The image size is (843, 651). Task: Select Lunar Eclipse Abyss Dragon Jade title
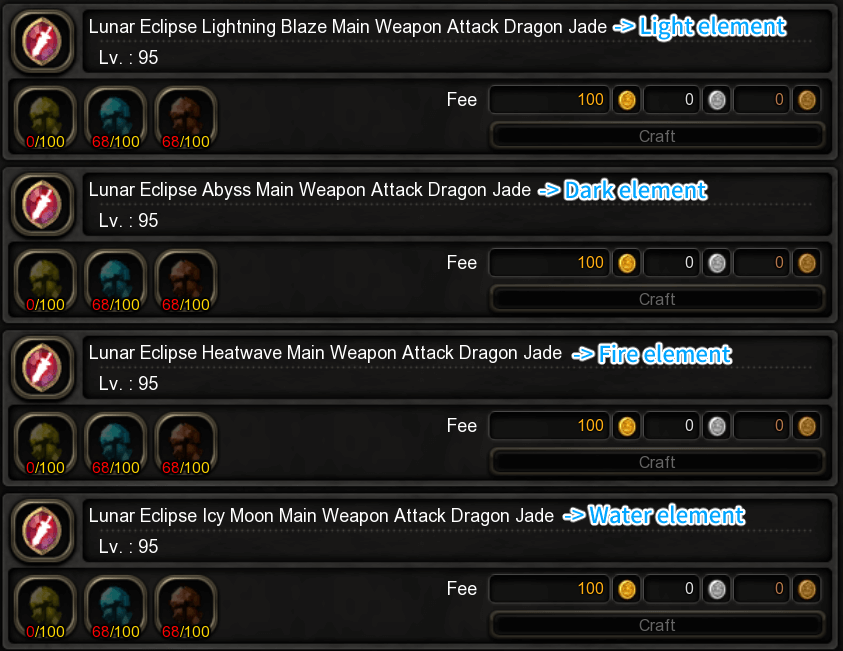(310, 190)
